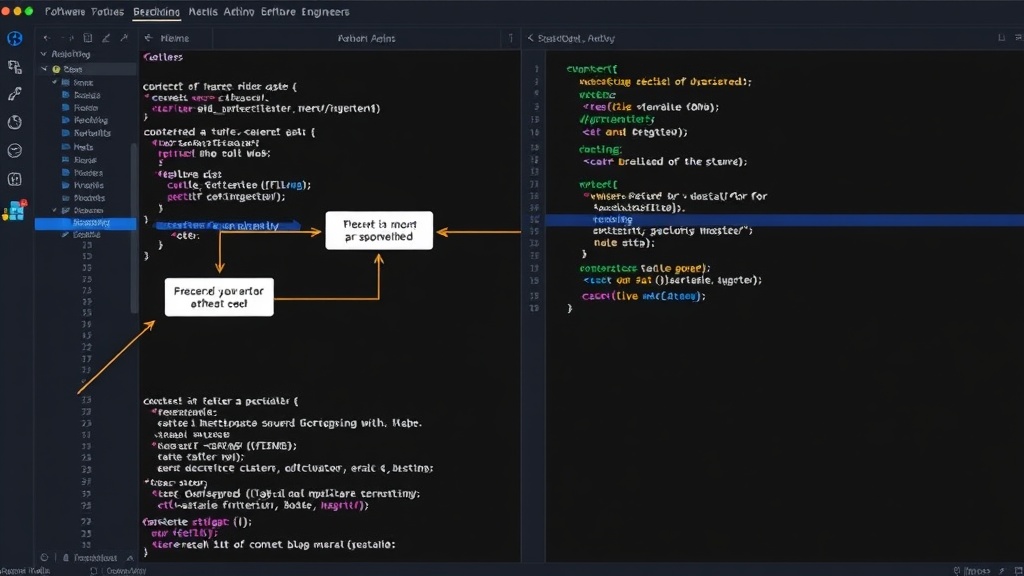
Task: Switch to the Fathort Aeins tab
Action: (x=366, y=39)
